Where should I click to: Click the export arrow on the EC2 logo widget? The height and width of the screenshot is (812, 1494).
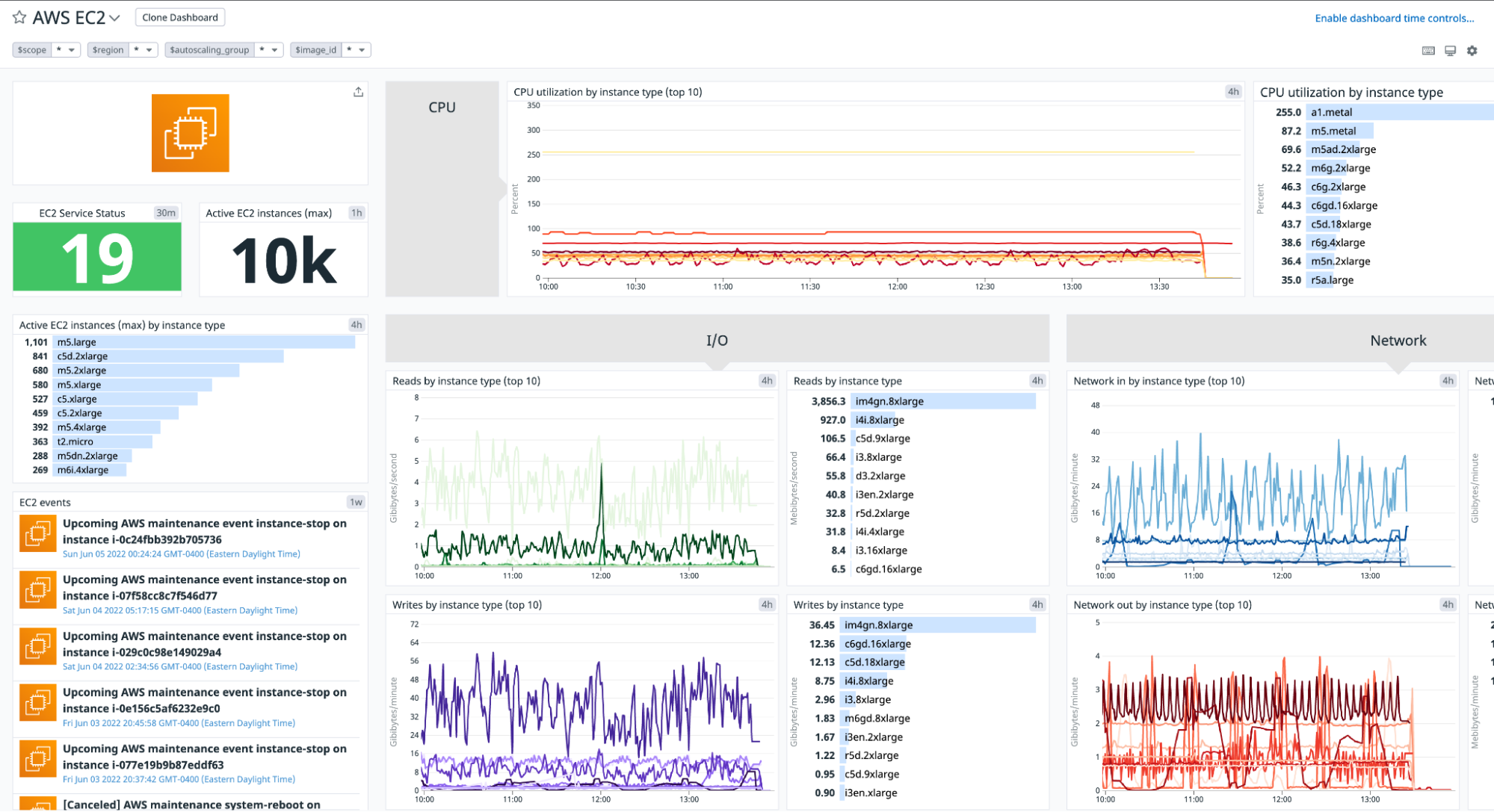[x=358, y=91]
